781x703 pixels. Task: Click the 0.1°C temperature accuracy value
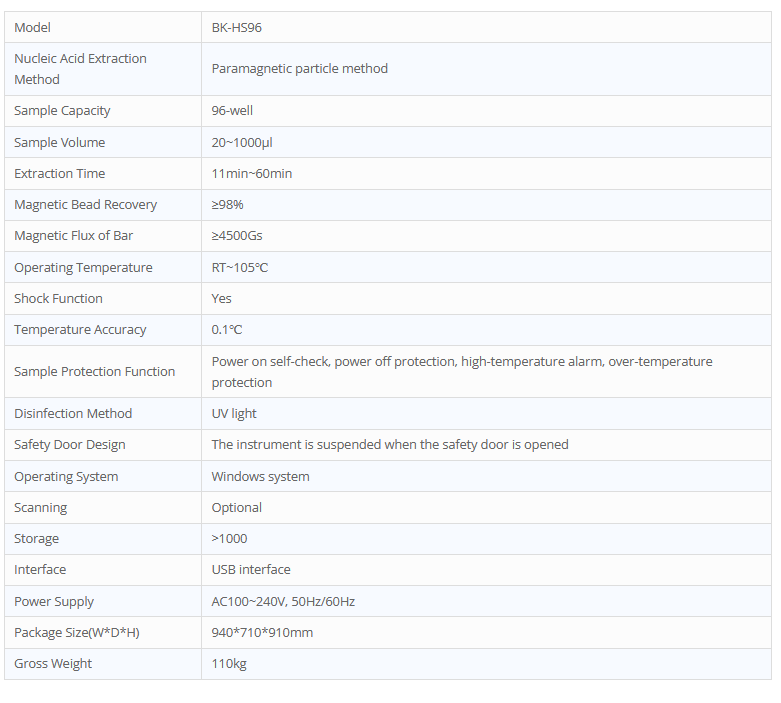click(x=227, y=330)
